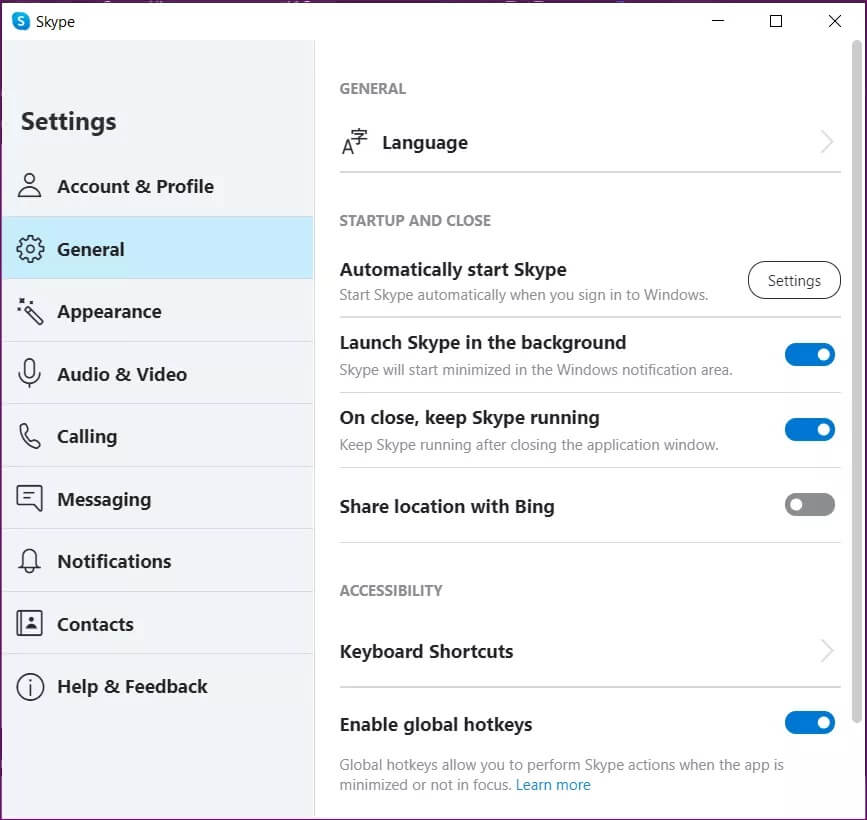Turn off Launch Skype in the background
This screenshot has height=820, width=867.
pos(809,354)
